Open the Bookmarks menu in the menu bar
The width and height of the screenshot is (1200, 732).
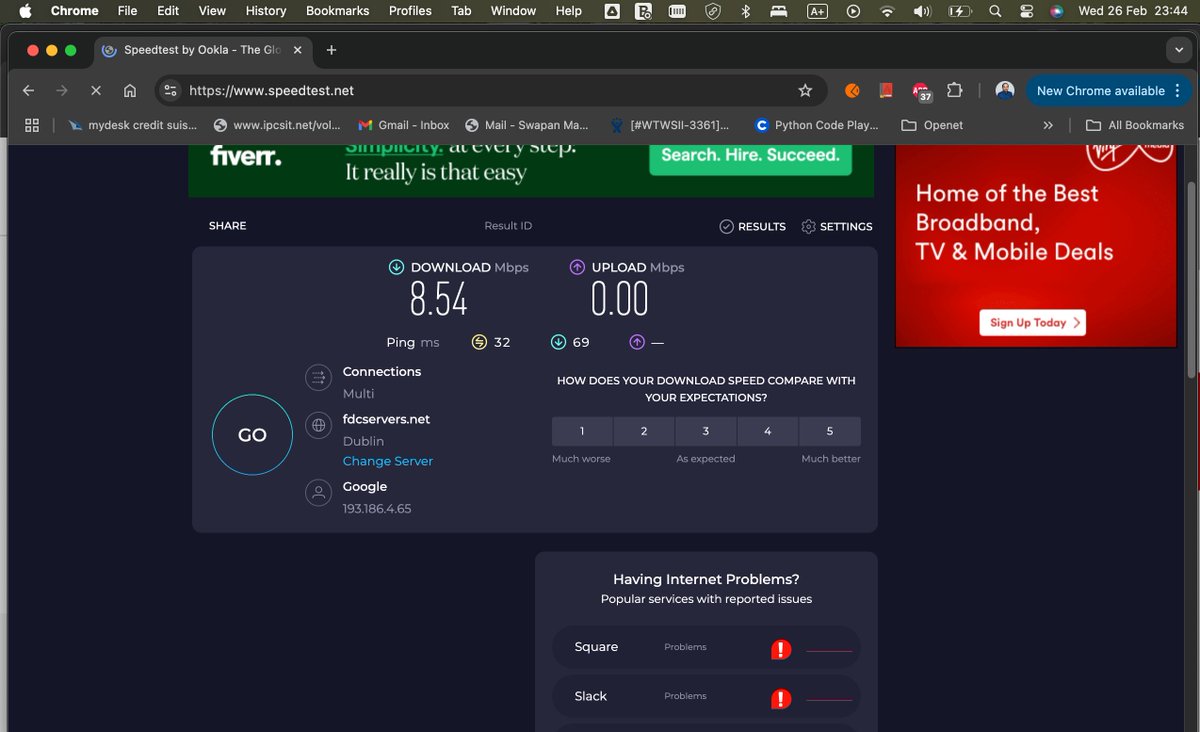[x=337, y=11]
